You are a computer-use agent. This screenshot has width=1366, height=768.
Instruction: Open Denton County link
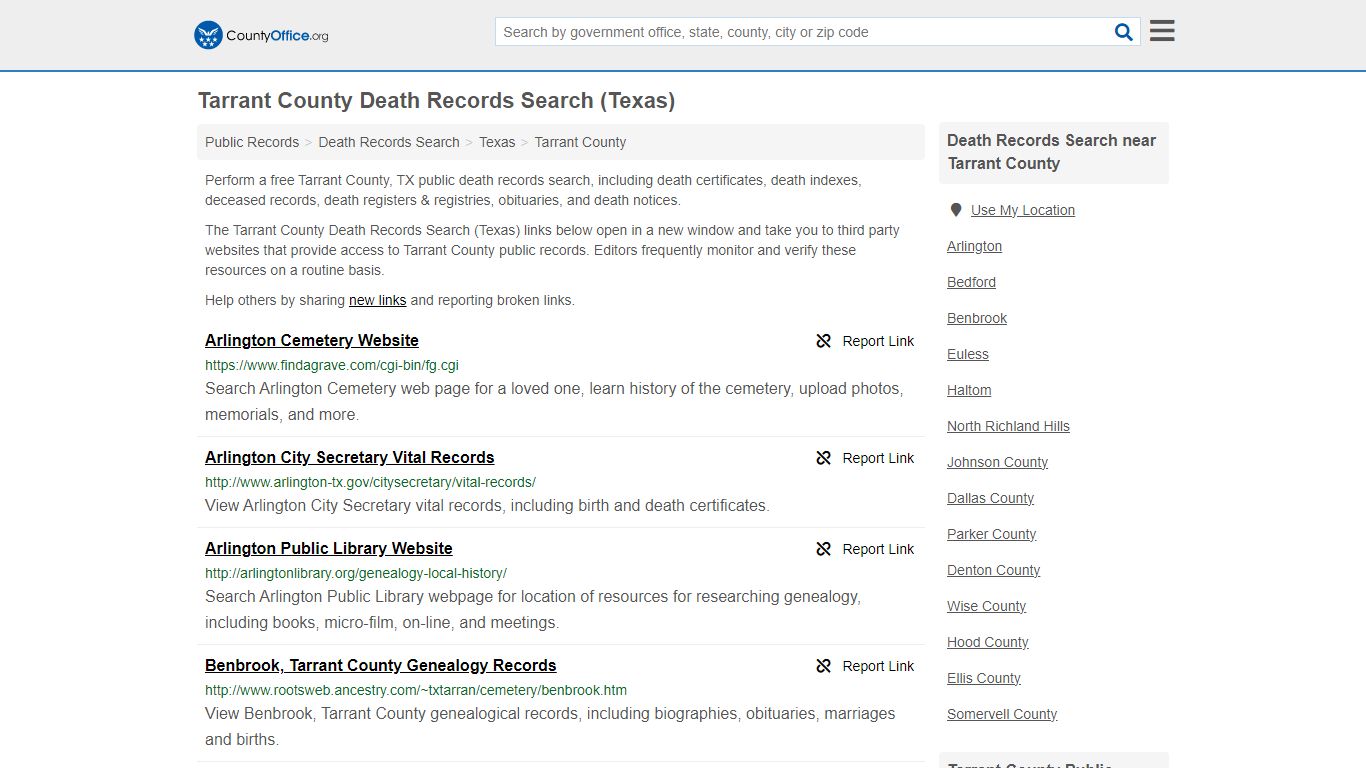(x=993, y=570)
